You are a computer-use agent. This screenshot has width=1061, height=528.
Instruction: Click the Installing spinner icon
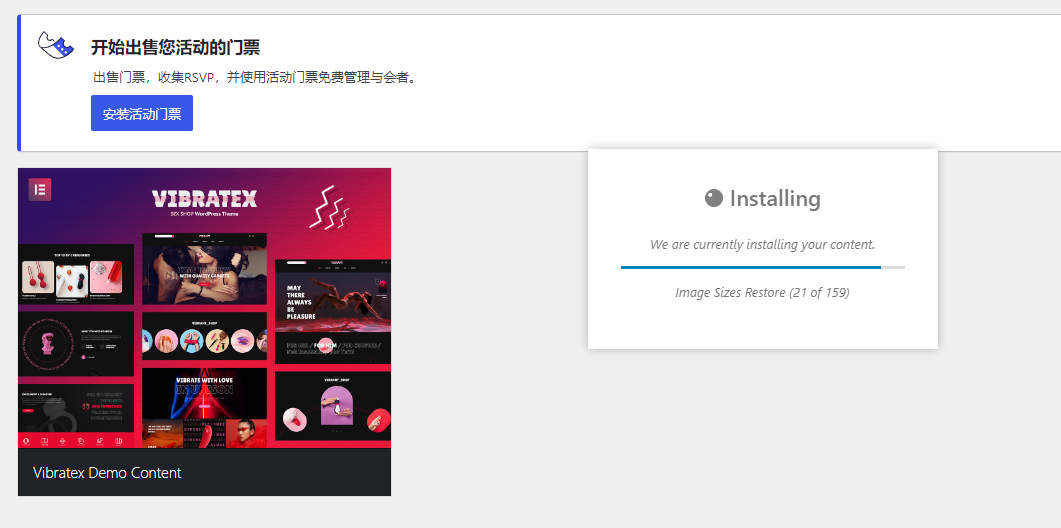click(714, 198)
